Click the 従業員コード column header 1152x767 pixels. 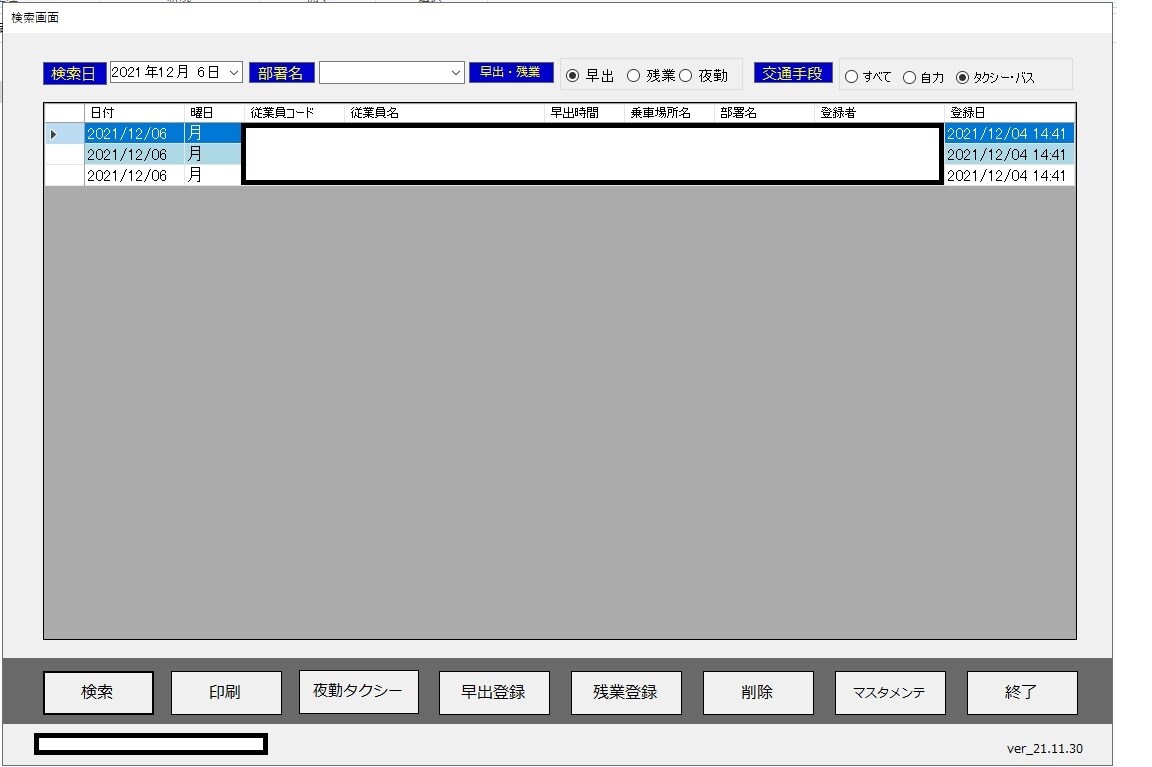point(294,112)
